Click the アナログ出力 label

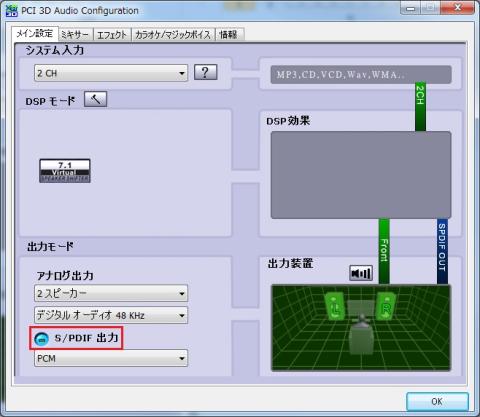tap(65, 276)
